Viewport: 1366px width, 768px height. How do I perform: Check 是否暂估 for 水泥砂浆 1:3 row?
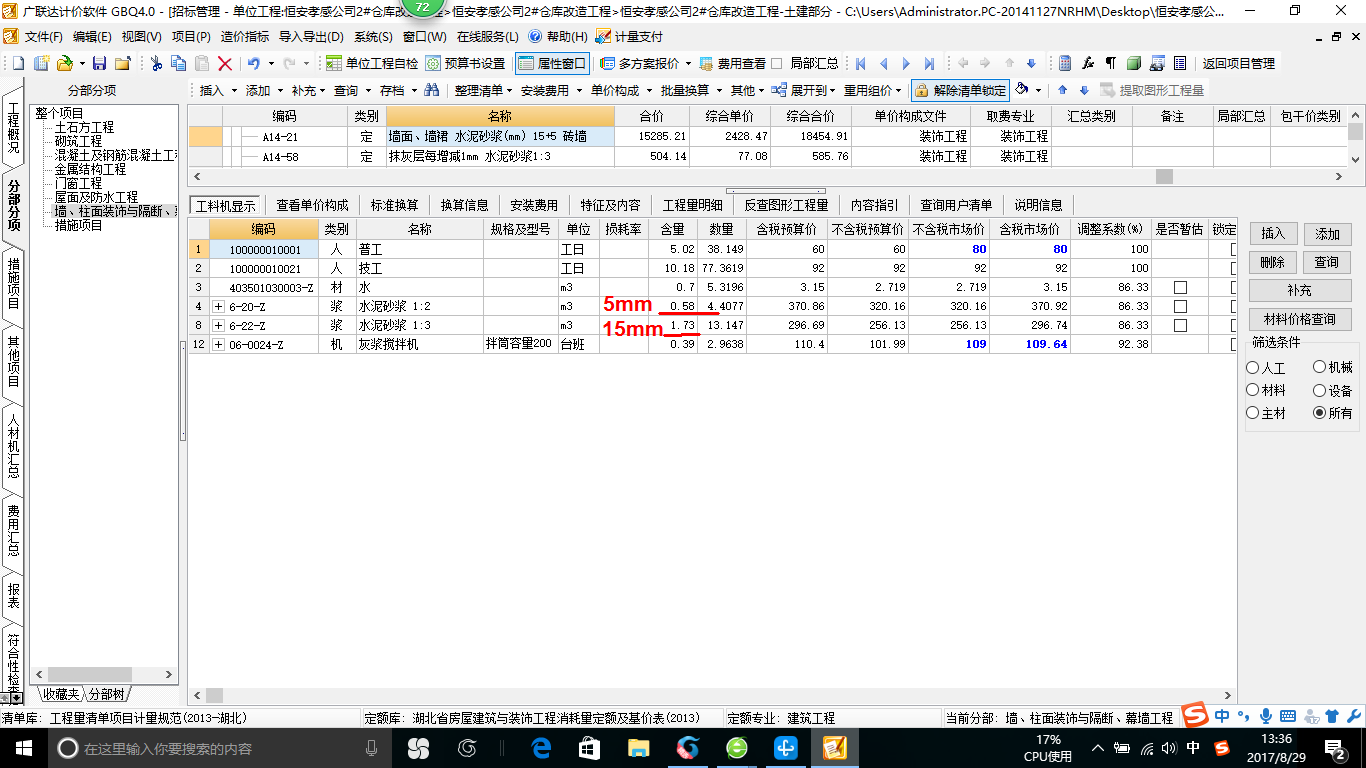coord(1180,325)
